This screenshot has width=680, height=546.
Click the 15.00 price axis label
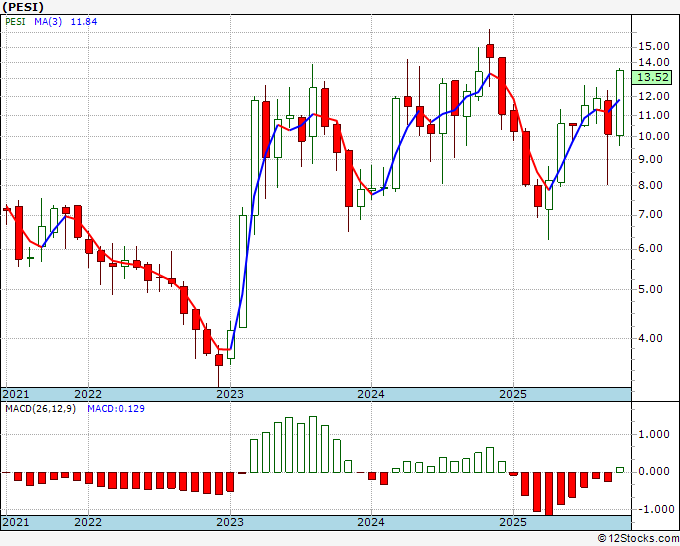[x=653, y=46]
